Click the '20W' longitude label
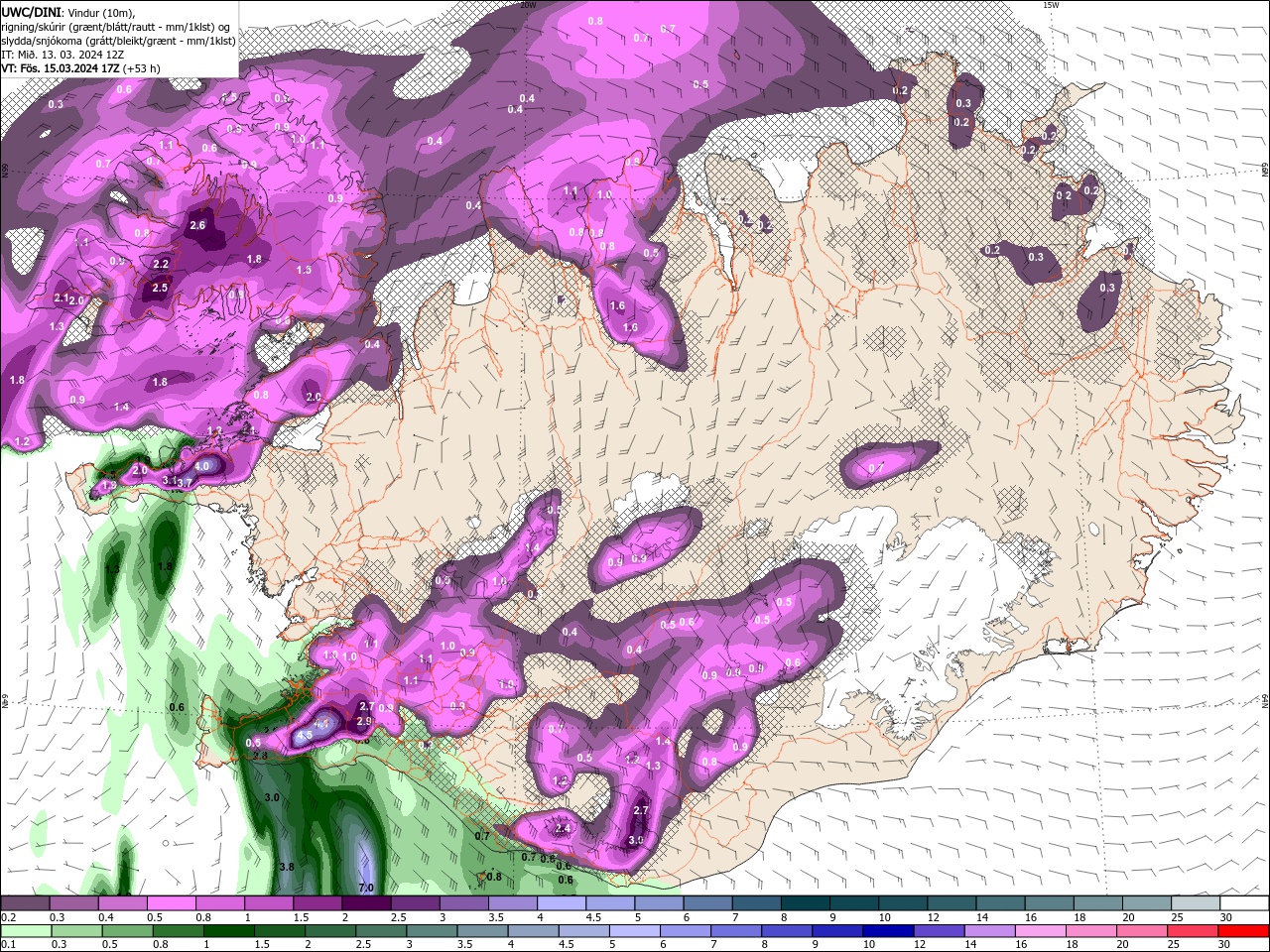The height and width of the screenshot is (952, 1270). [528, 5]
